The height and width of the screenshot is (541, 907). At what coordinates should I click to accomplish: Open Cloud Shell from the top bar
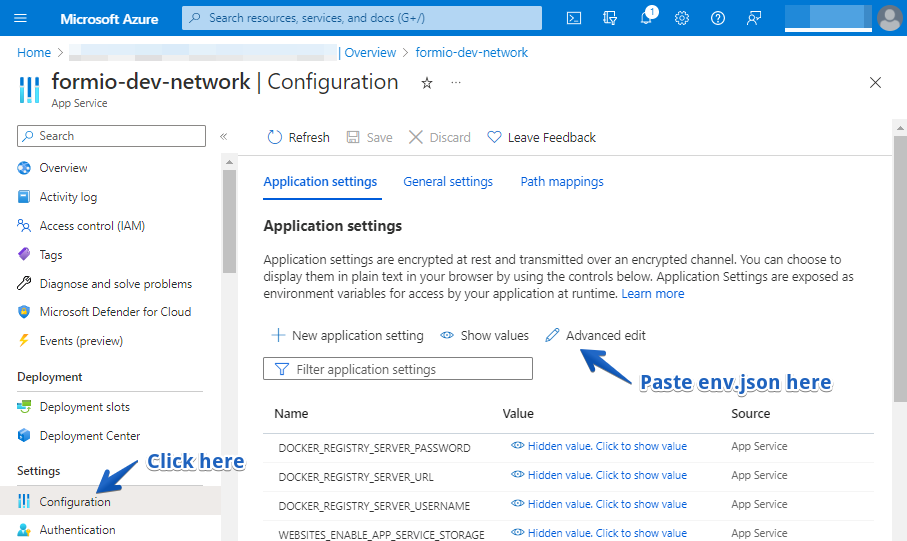(573, 19)
